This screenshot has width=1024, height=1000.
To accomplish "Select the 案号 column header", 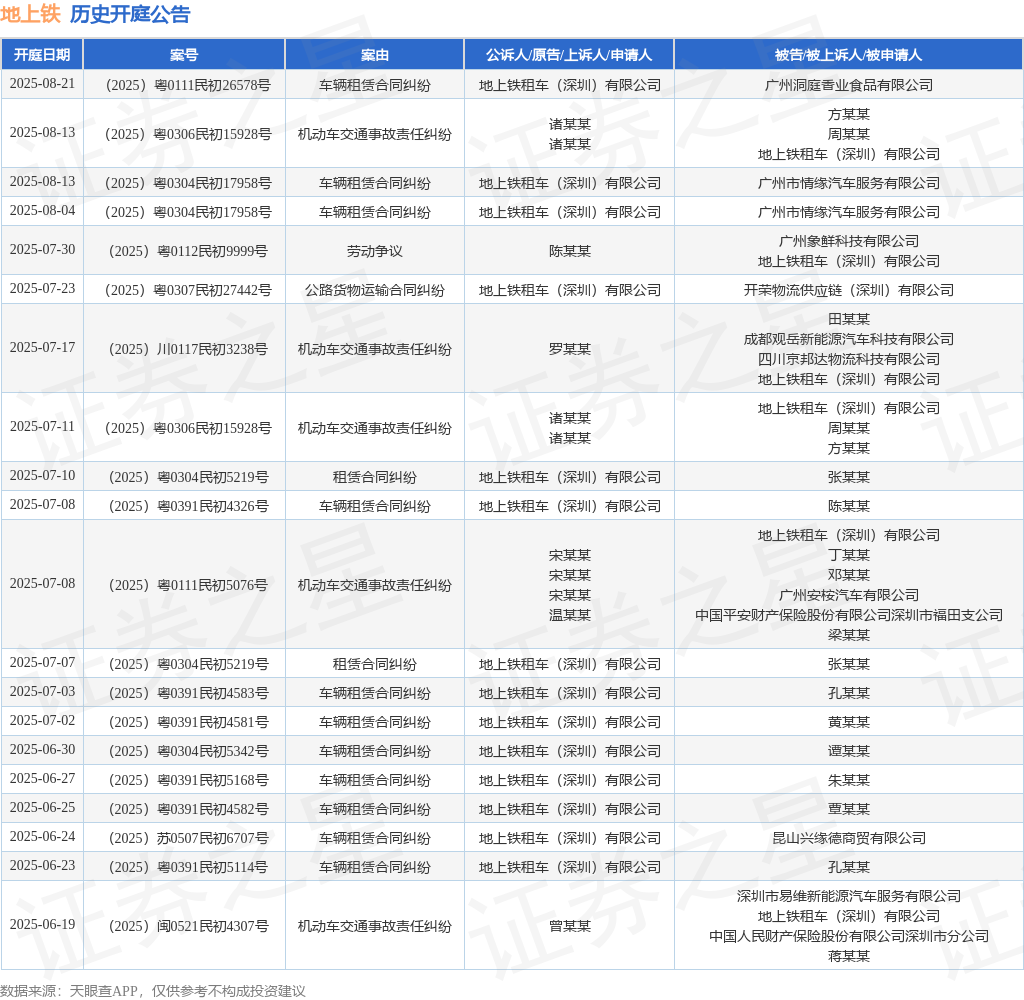I will tap(184, 55).
